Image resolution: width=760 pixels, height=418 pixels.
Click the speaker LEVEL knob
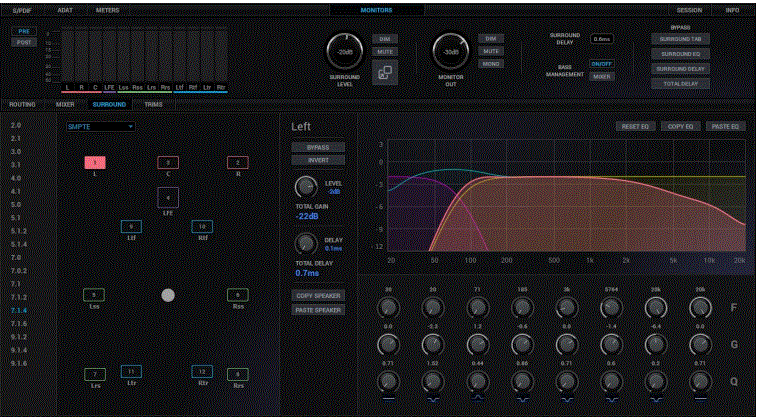(x=306, y=187)
